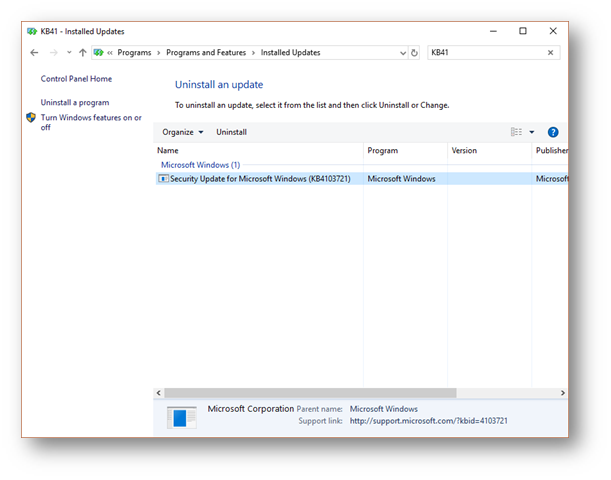Open help with the blue question icon

click(x=553, y=132)
